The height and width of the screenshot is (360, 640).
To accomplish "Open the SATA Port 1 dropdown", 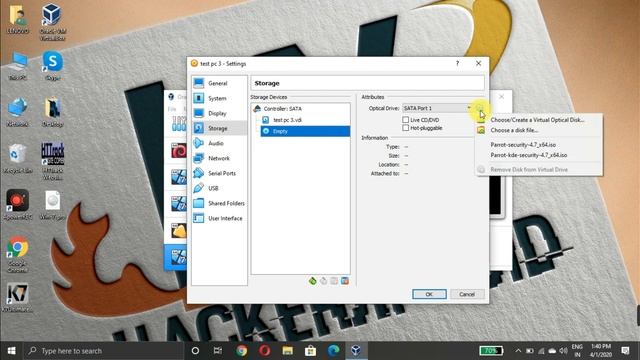I will 437,108.
